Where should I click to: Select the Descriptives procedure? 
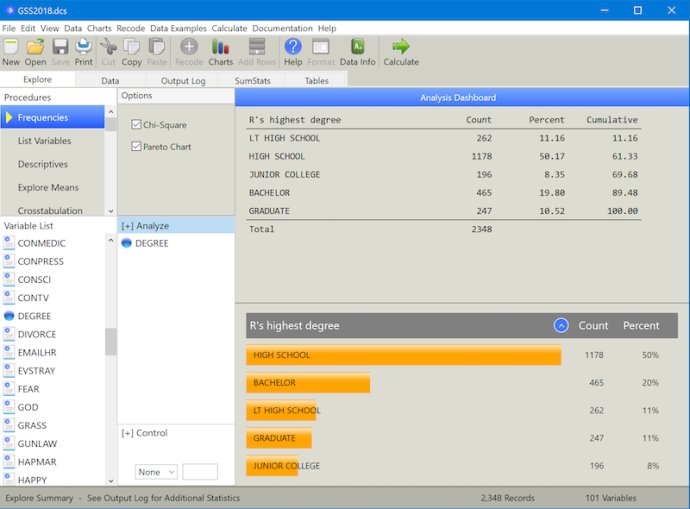[53, 164]
